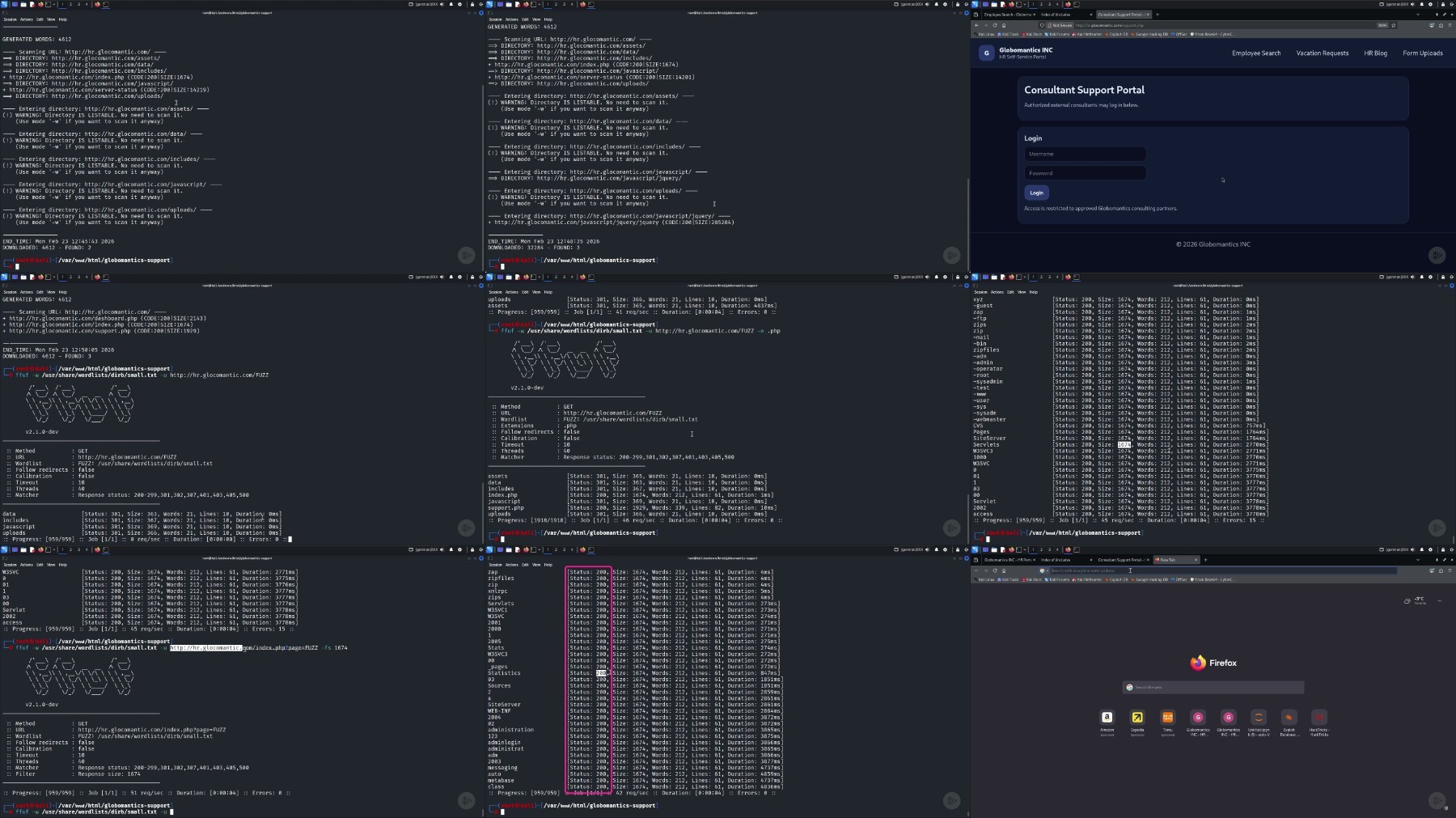Viewport: 1456px width, 818px height.
Task: Open application menu in New Tab browser window
Action: pos(1450,570)
